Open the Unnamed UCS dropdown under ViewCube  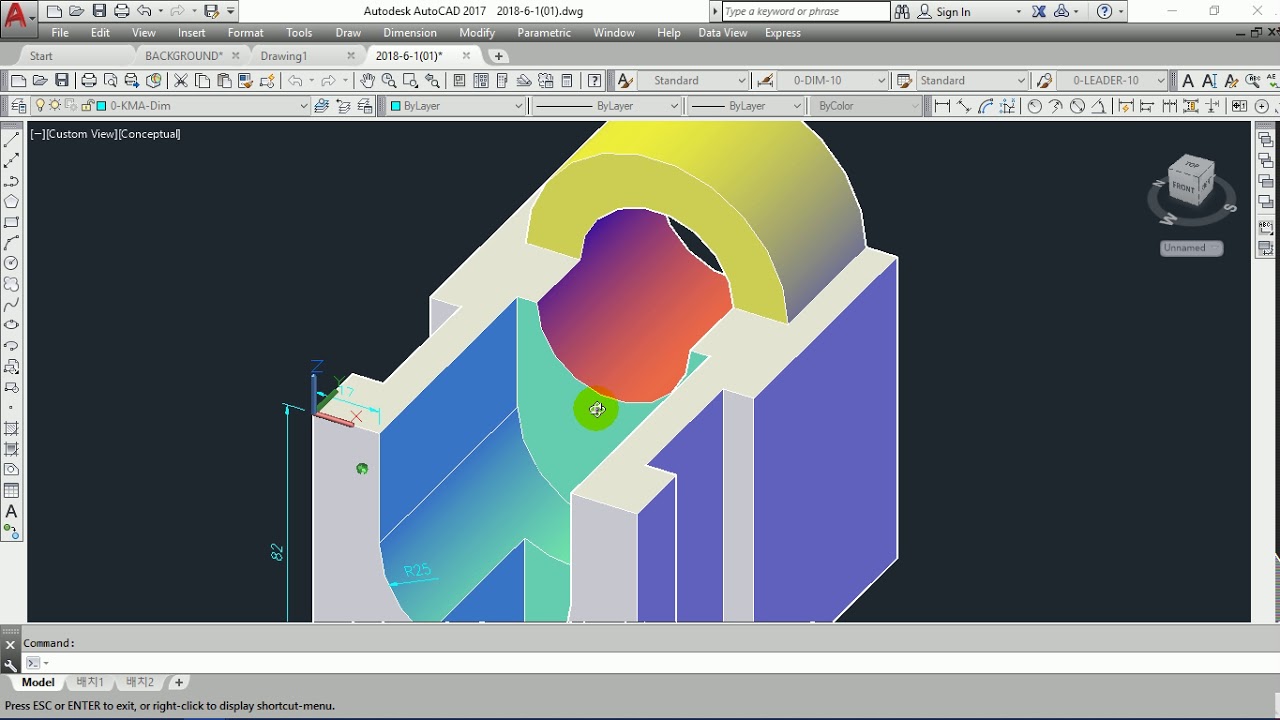pos(1192,248)
